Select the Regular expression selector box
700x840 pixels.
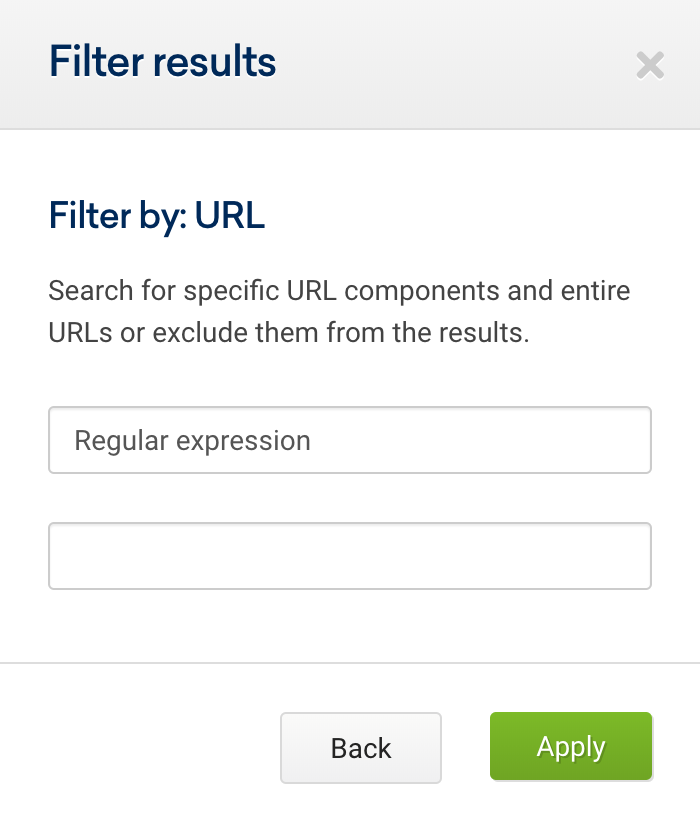point(350,440)
